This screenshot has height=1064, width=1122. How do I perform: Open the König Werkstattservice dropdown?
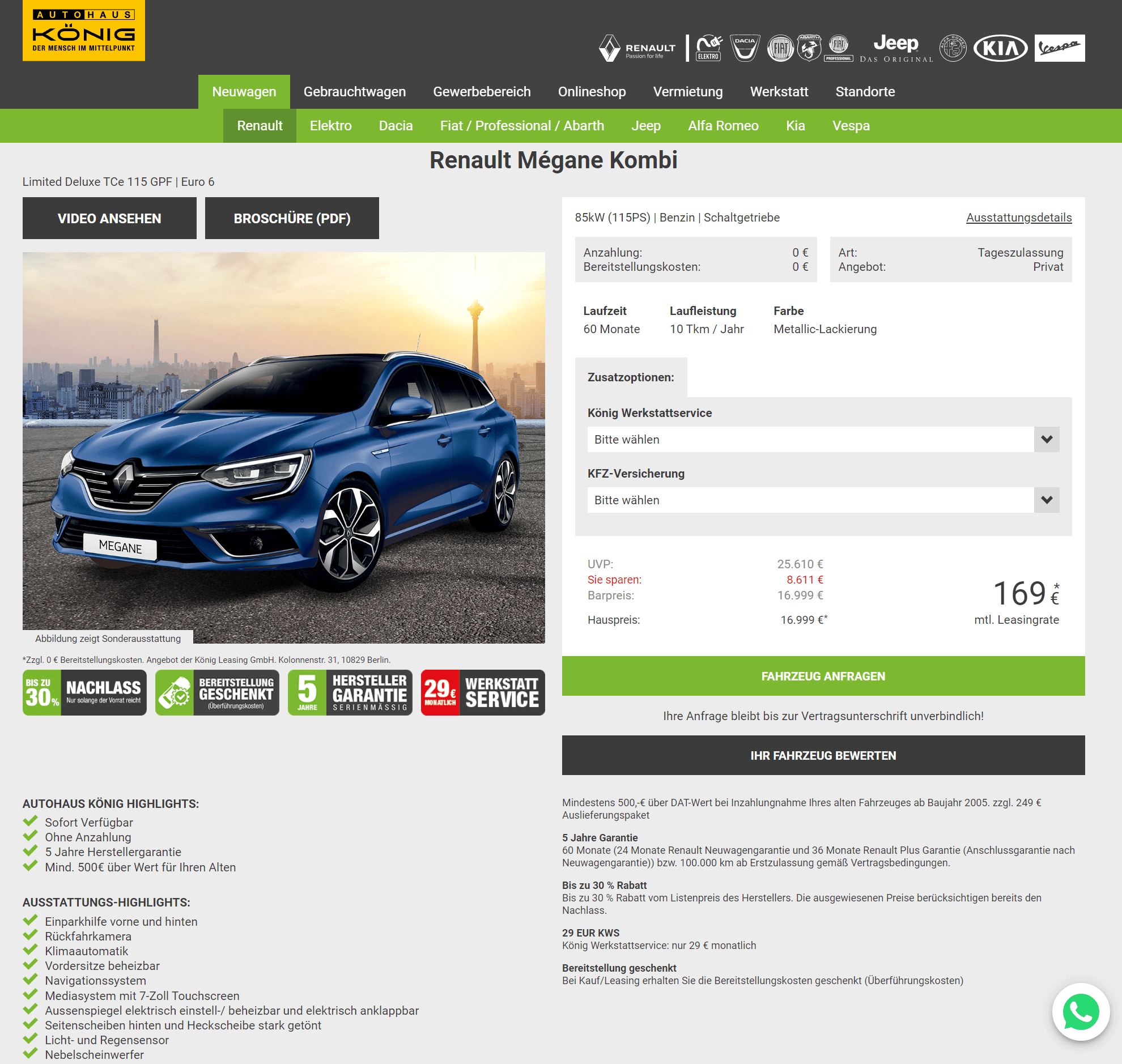click(823, 440)
